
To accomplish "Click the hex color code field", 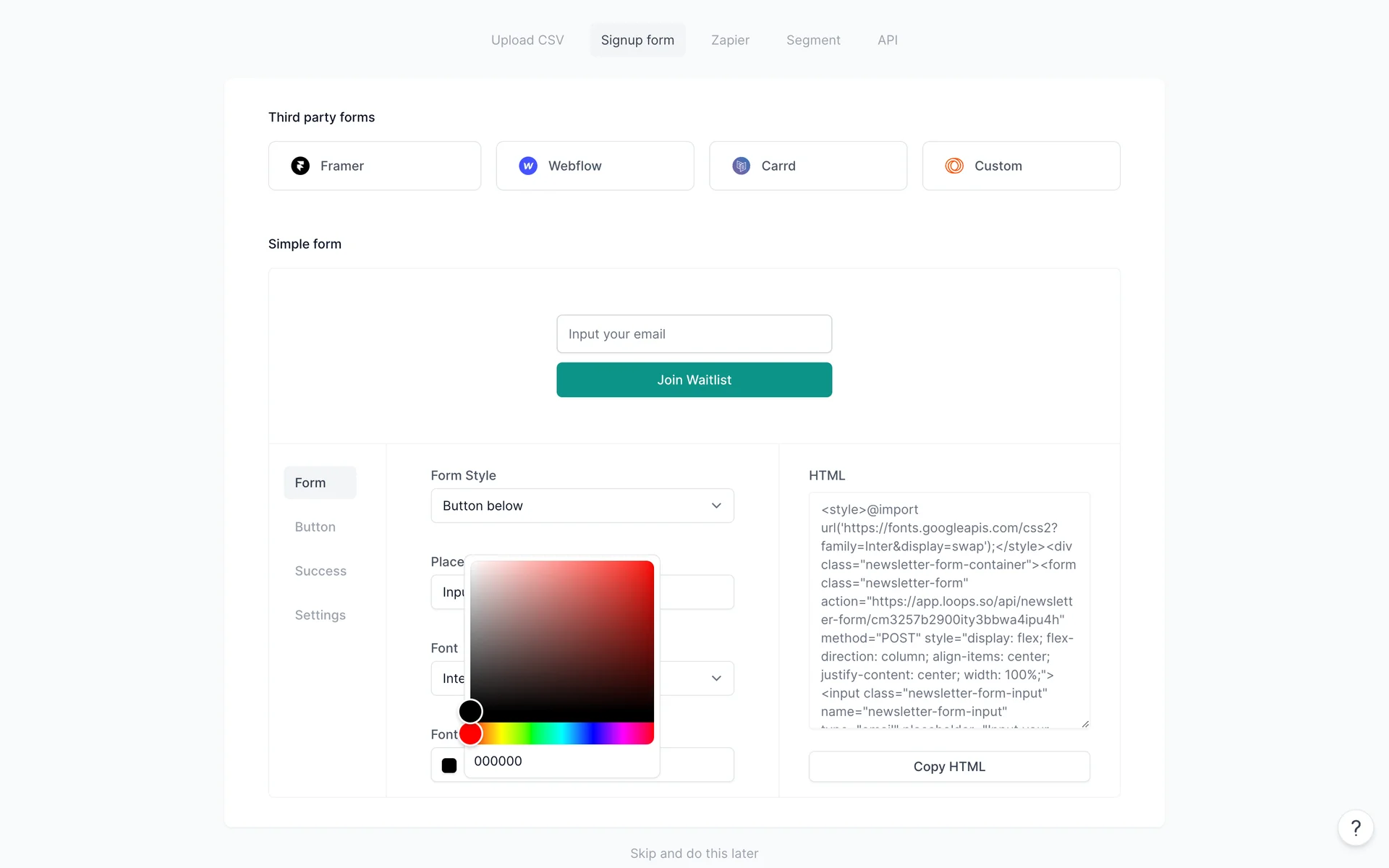I will [561, 761].
